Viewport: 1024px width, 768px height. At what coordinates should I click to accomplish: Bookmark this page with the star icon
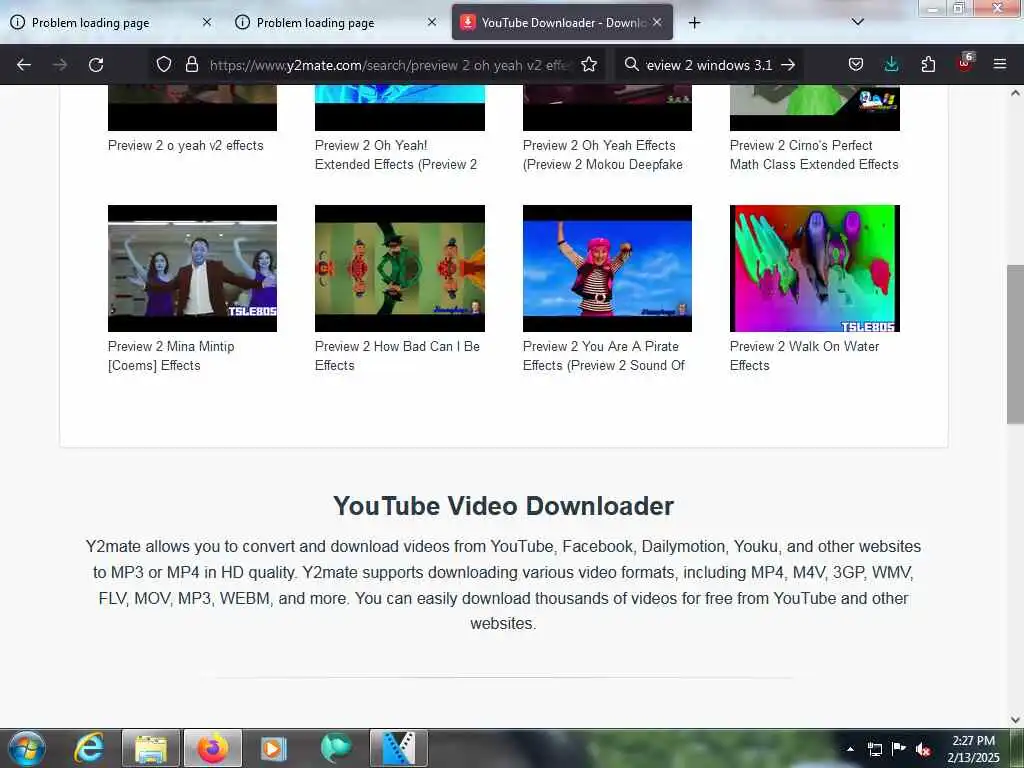589,64
